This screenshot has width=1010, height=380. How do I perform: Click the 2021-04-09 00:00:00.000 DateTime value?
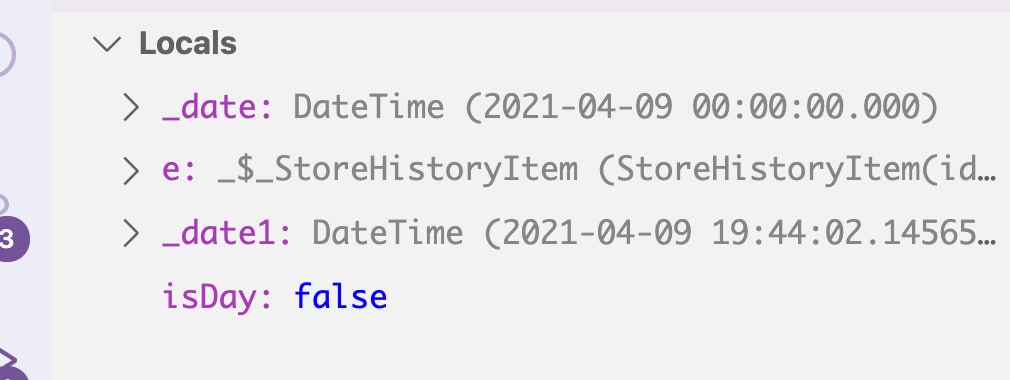(616, 108)
